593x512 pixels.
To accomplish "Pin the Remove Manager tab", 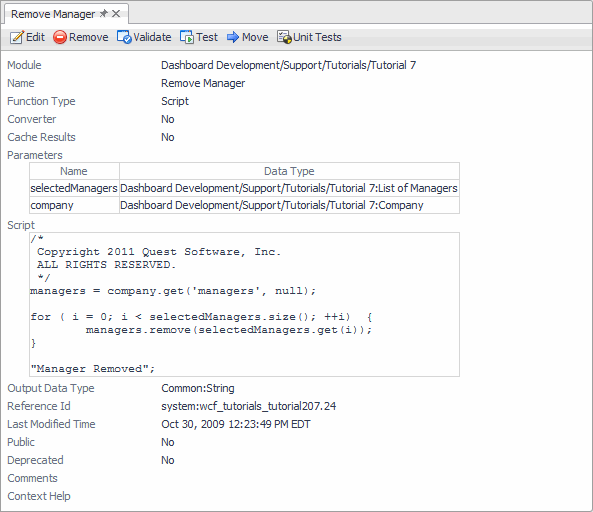I will (103, 14).
